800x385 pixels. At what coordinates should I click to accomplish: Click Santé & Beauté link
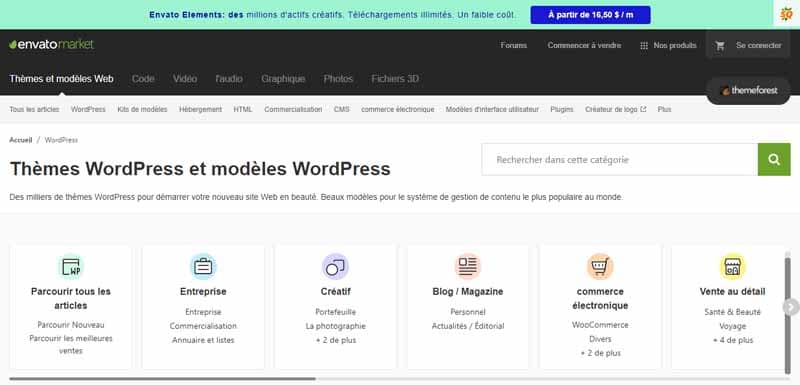[732, 312]
